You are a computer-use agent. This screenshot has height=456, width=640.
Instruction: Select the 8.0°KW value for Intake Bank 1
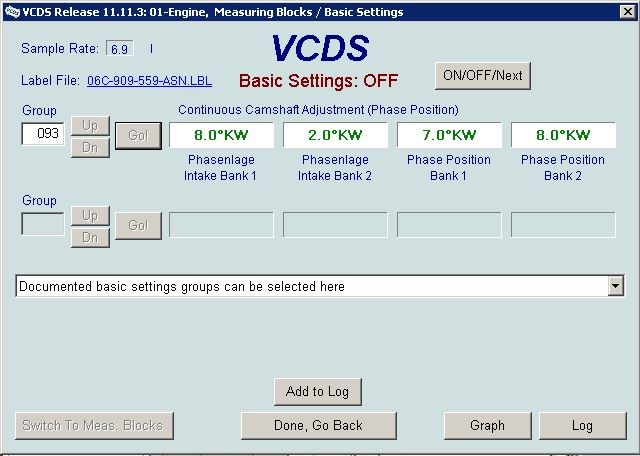221,135
